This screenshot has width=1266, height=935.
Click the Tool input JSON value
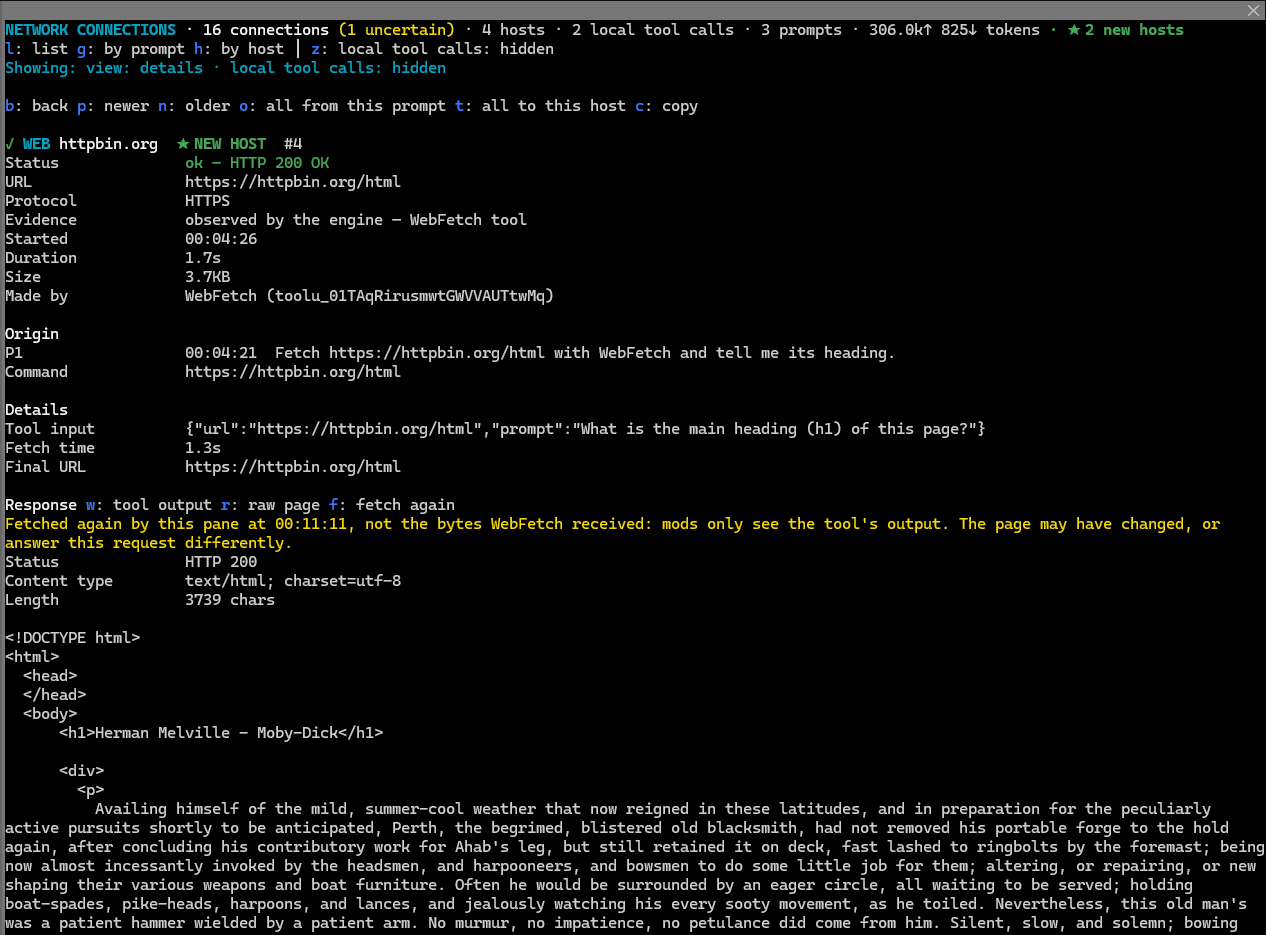tap(585, 428)
